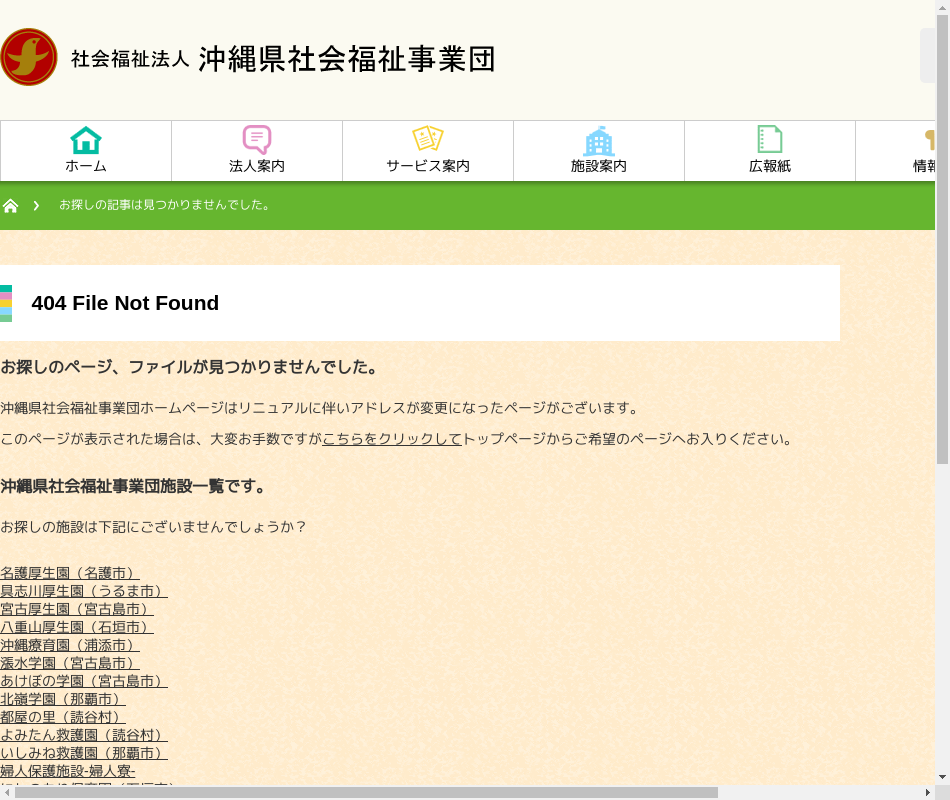This screenshot has height=800, width=950.
Task: Click the こちらをクリックして link
Action: click(392, 439)
